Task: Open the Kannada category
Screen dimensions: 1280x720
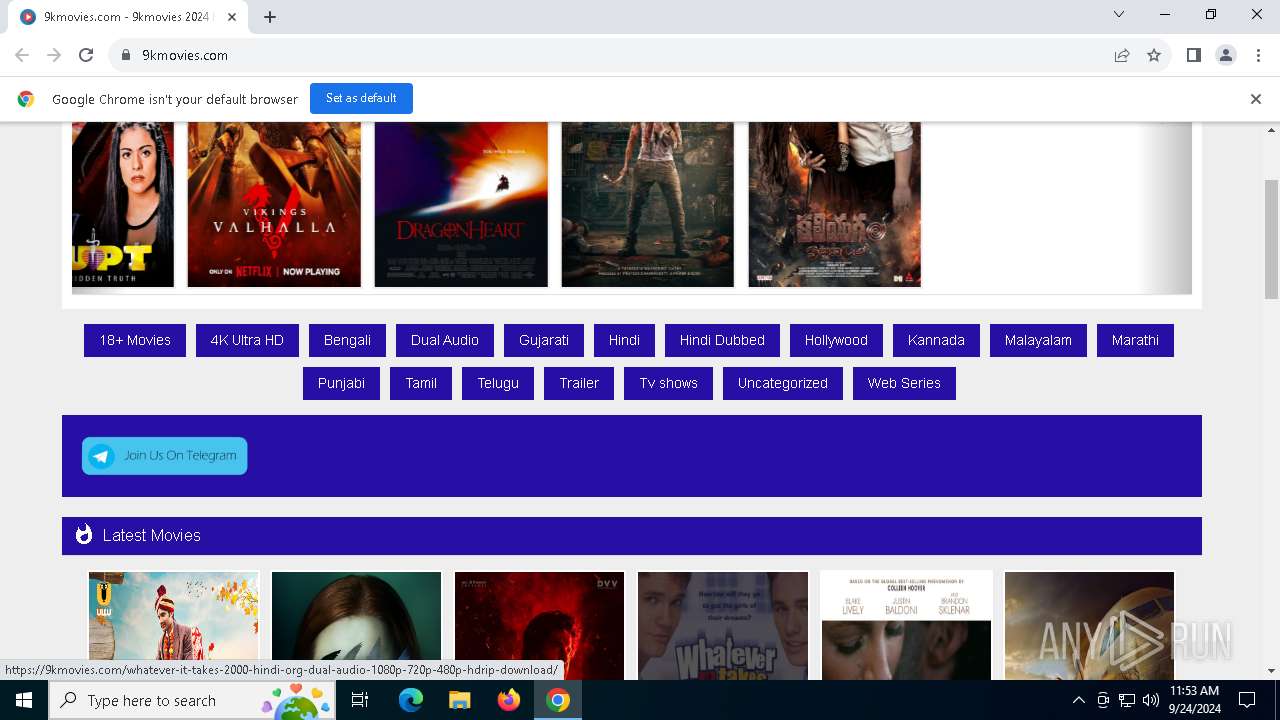Action: point(936,340)
